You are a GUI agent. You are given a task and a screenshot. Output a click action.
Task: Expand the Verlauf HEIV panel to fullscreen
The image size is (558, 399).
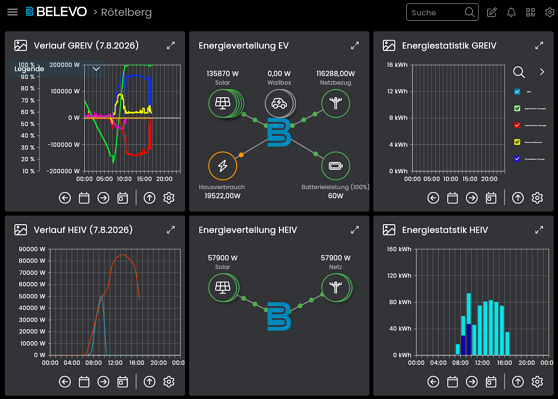point(171,230)
